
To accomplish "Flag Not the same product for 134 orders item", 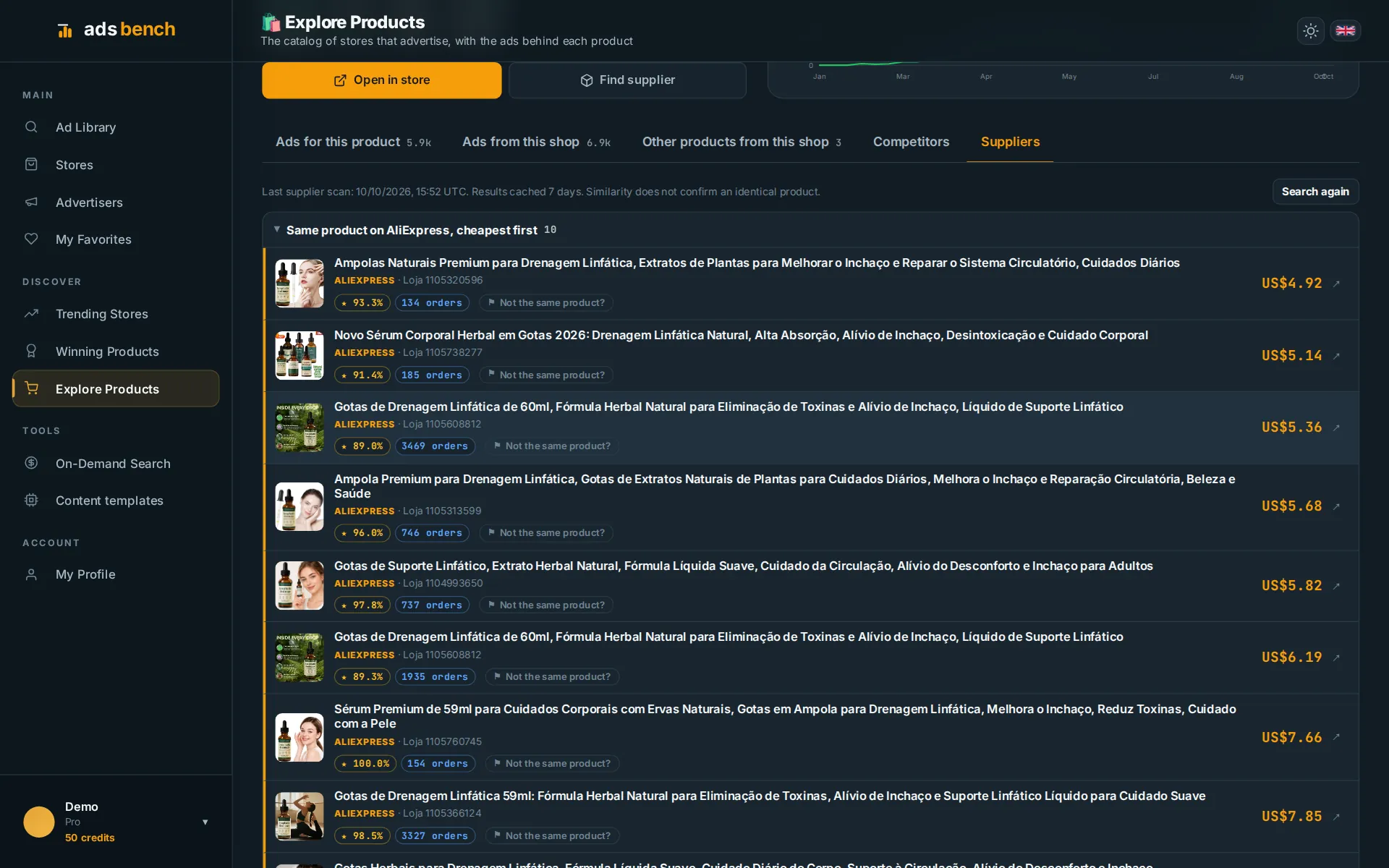I will coord(545,302).
